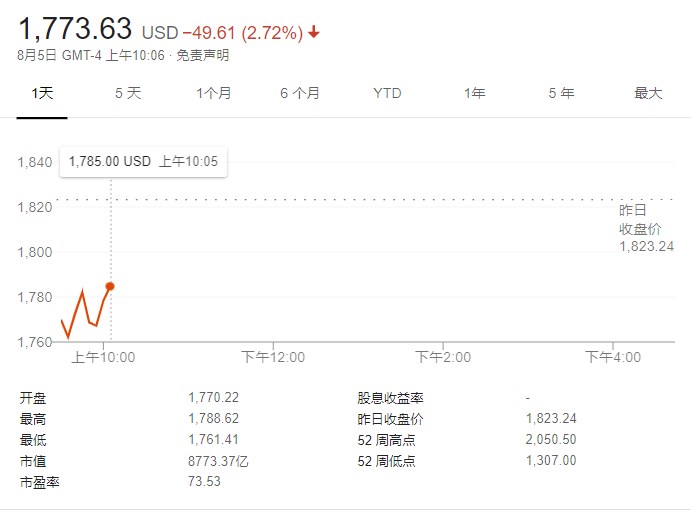Select the YTD tab
691x513 pixels.
click(x=387, y=93)
